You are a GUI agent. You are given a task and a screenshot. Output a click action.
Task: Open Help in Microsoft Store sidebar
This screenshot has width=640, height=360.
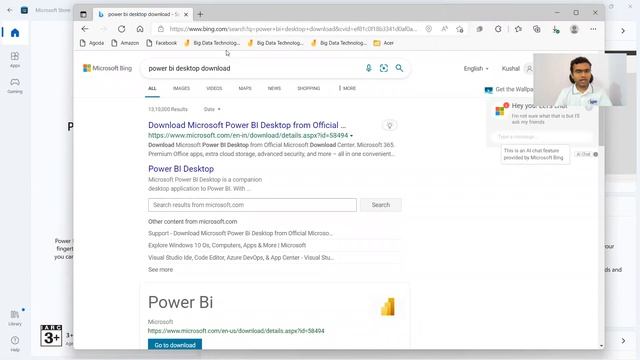click(15, 344)
